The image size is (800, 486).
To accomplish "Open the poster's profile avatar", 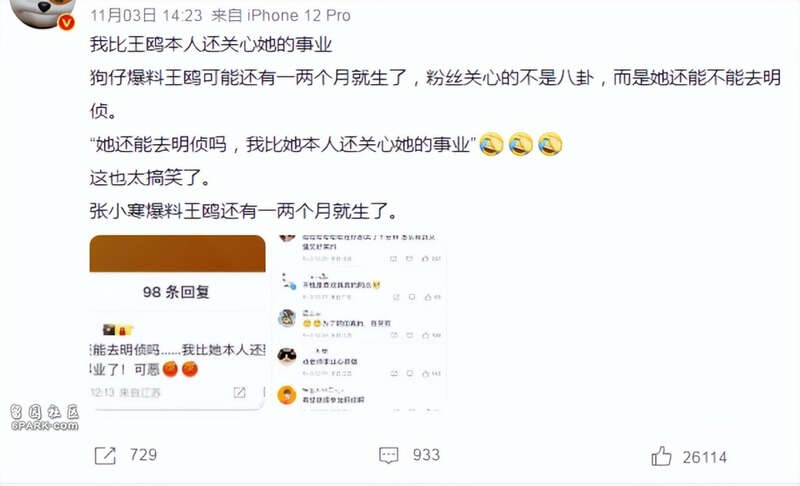I will tap(43, 13).
